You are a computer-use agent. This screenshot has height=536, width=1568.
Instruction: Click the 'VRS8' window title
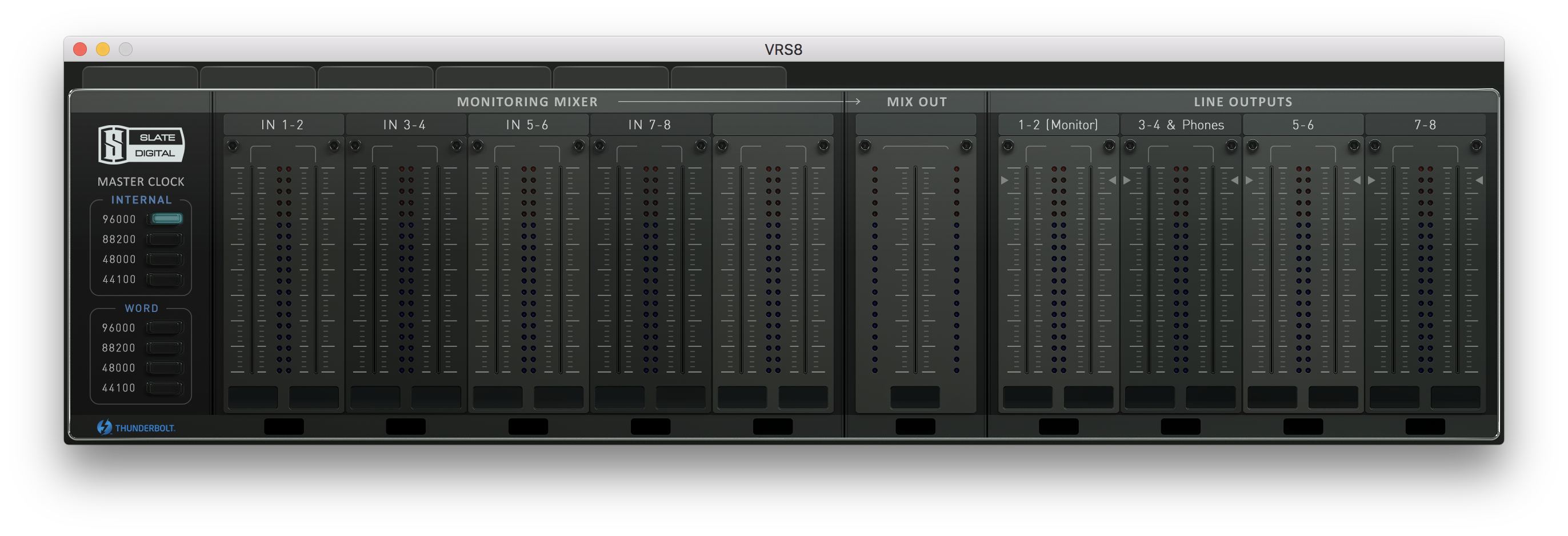(x=783, y=49)
